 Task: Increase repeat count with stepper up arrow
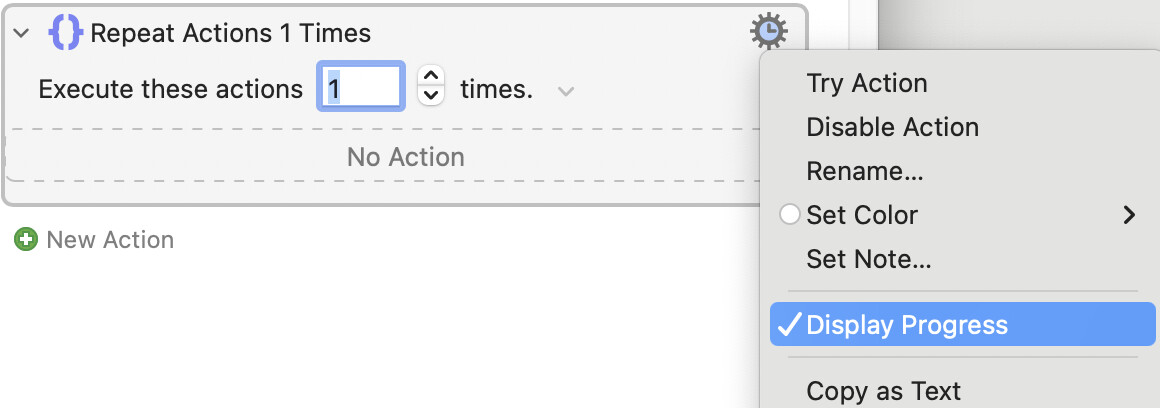[431, 77]
